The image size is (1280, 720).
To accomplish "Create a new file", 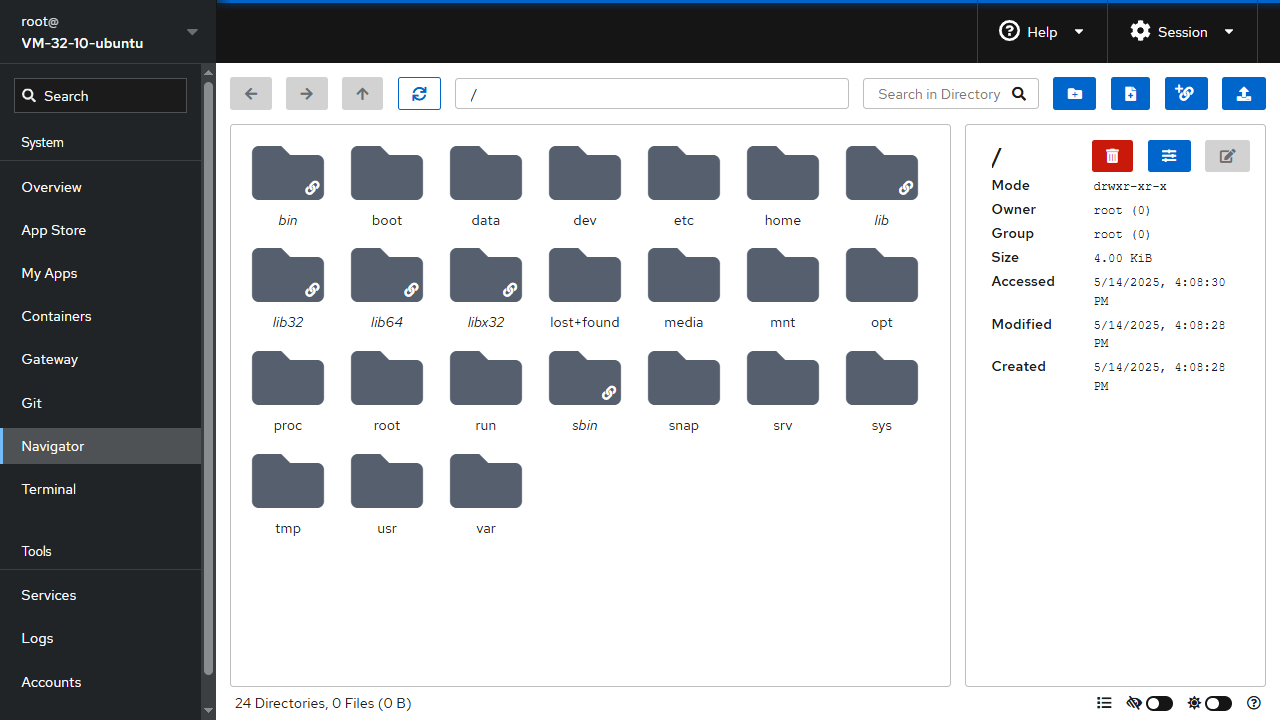I will pyautogui.click(x=1130, y=94).
